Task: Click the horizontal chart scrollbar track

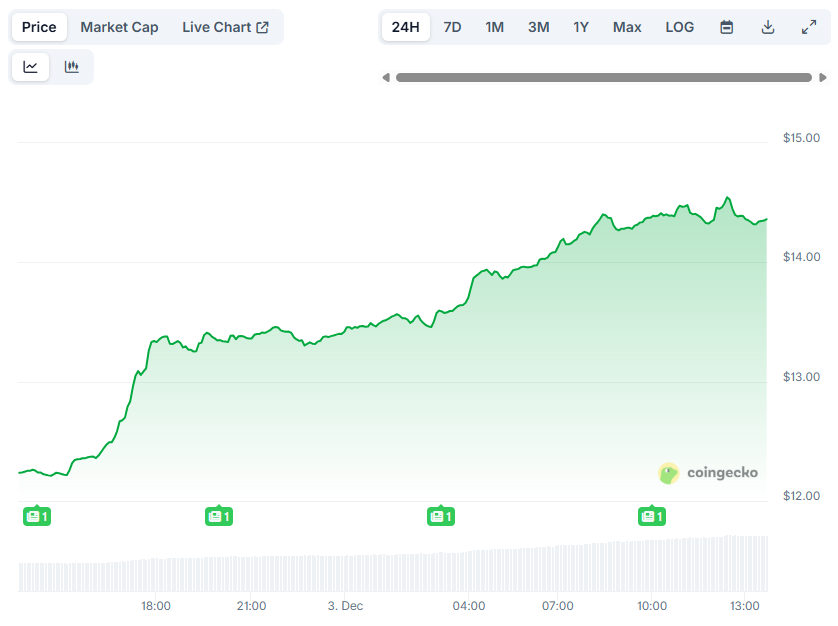Action: tap(606, 76)
